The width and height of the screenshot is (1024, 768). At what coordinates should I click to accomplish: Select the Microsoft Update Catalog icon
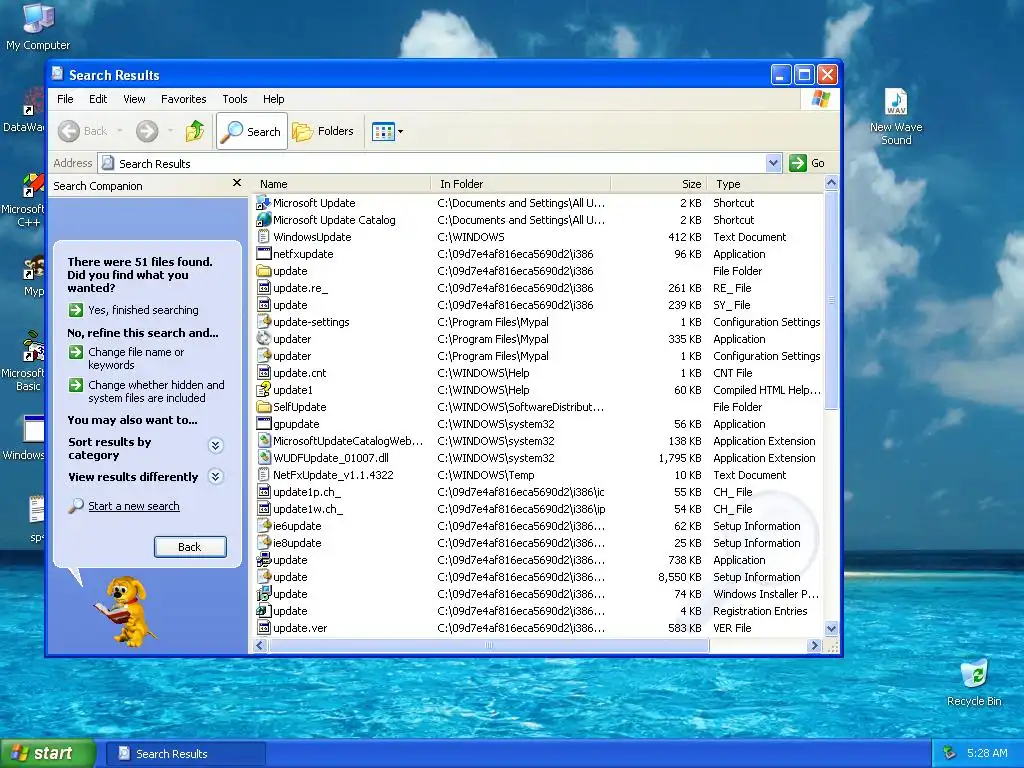pyautogui.click(x=264, y=219)
